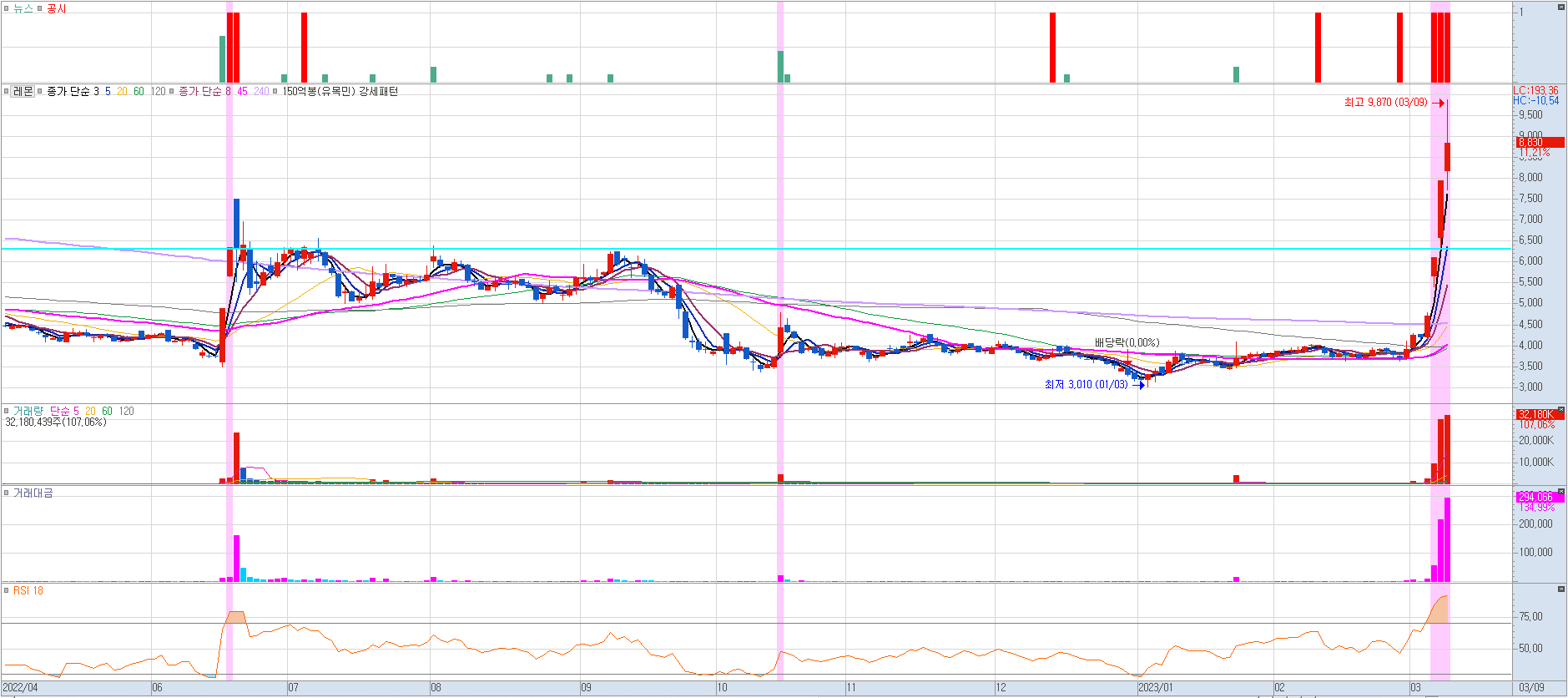Screen dimensions: 1568x698
Task: Click the 134.99% trading value rate text
Action: [x=1536, y=508]
